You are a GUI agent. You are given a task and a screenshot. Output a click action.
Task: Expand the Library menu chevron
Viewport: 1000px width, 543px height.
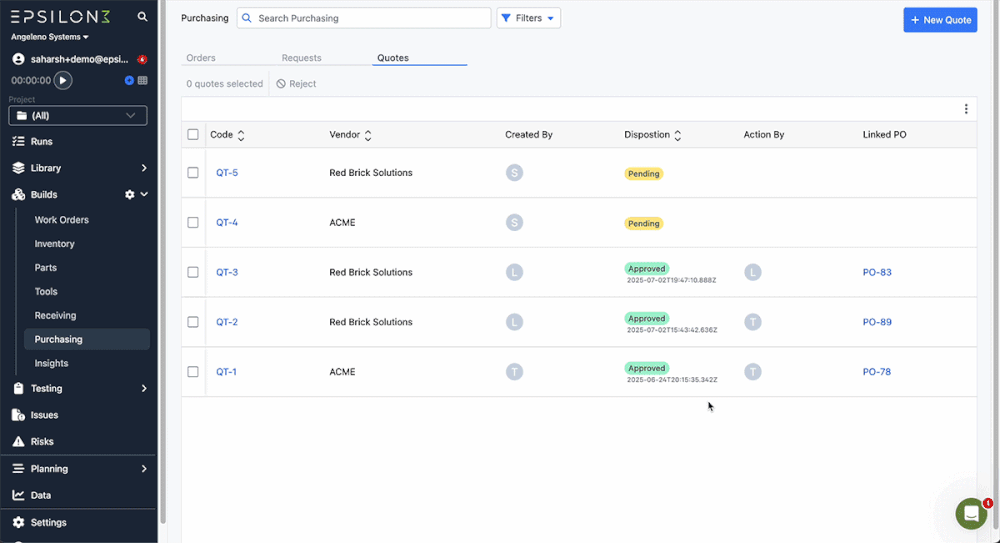point(144,168)
